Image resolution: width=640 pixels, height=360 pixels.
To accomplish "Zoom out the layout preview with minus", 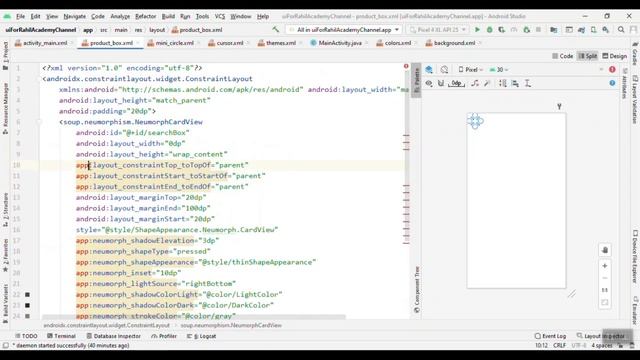I will tap(605, 278).
